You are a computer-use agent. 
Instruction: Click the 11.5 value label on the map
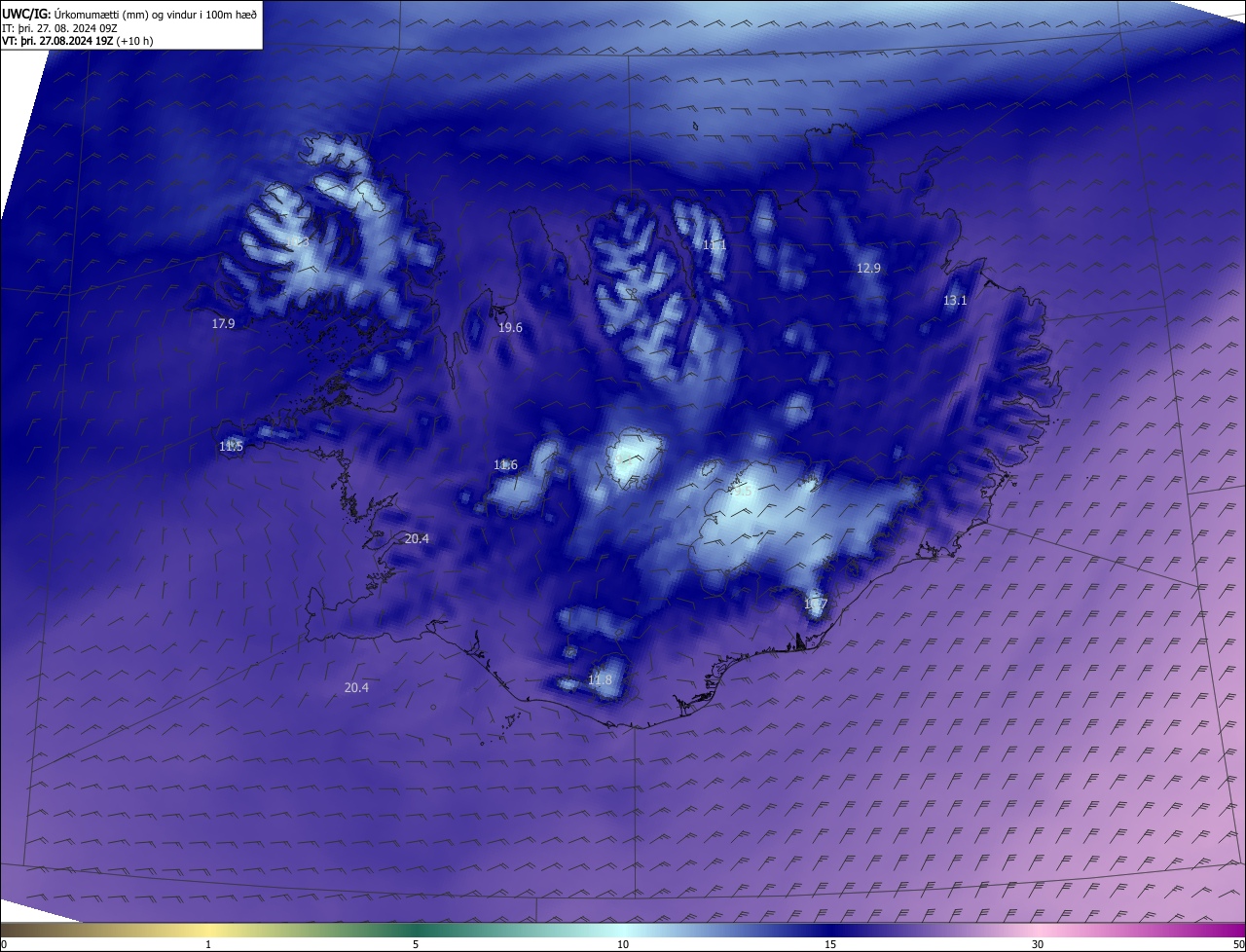point(231,447)
